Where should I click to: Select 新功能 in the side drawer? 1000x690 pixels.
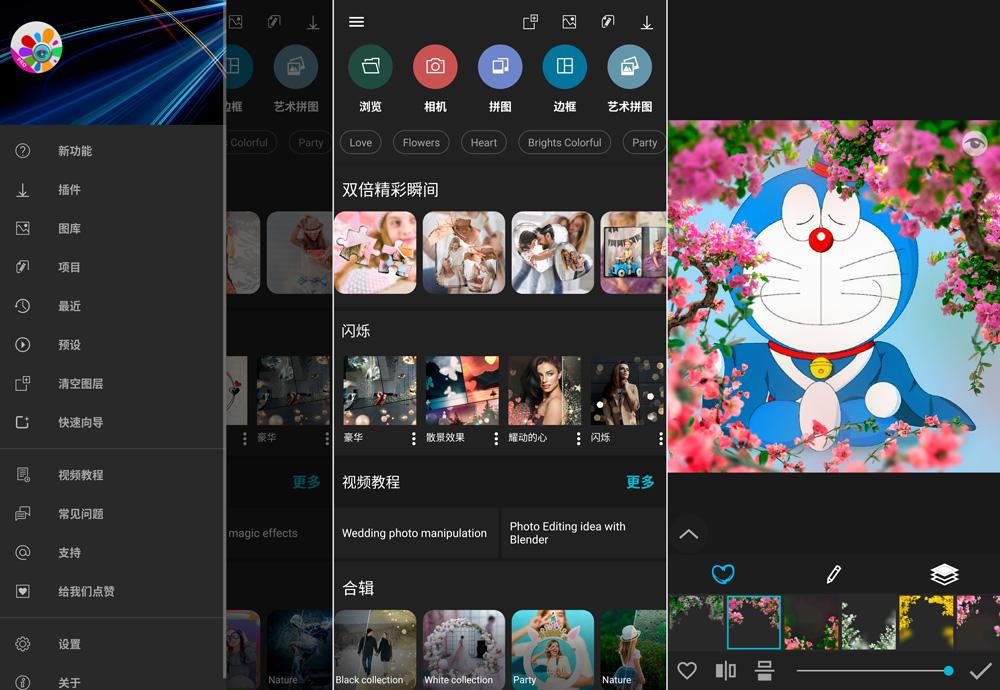point(112,151)
